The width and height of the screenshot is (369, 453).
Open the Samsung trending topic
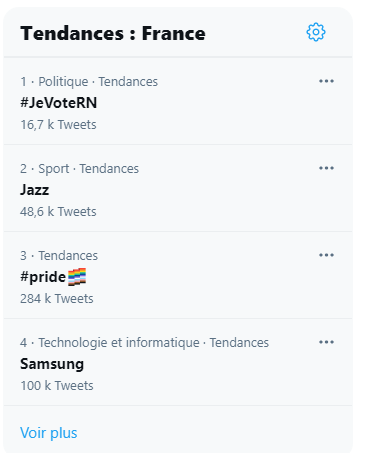(x=52, y=364)
